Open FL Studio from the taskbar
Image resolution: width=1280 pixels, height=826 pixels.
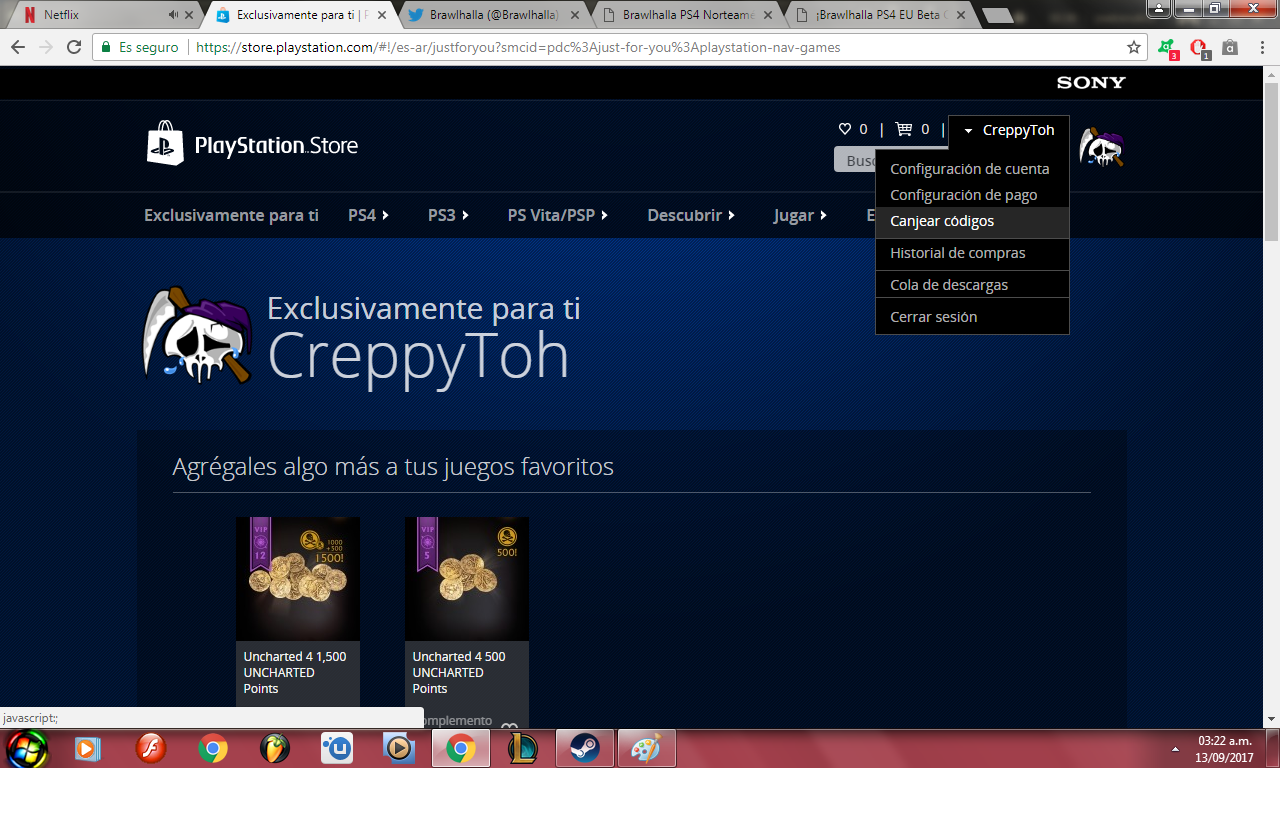275,748
